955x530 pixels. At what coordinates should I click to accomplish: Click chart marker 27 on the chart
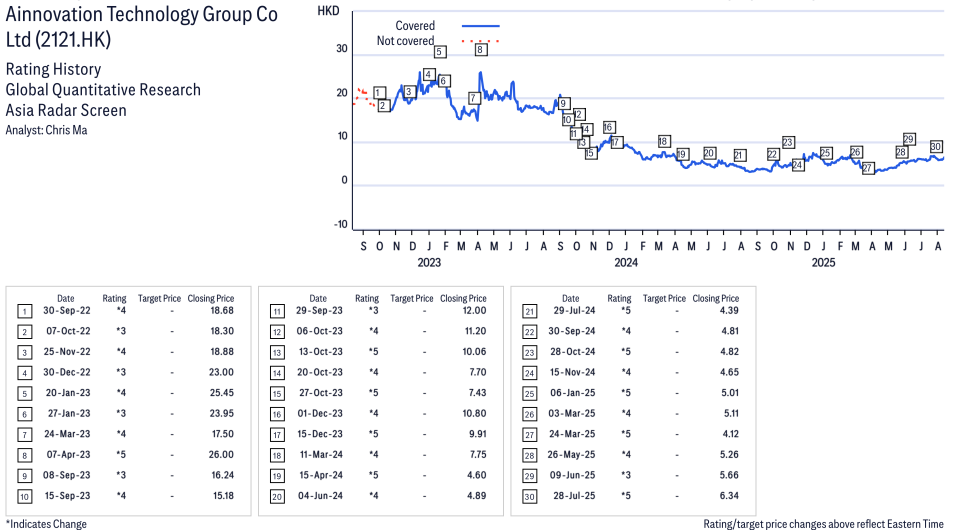click(868, 168)
